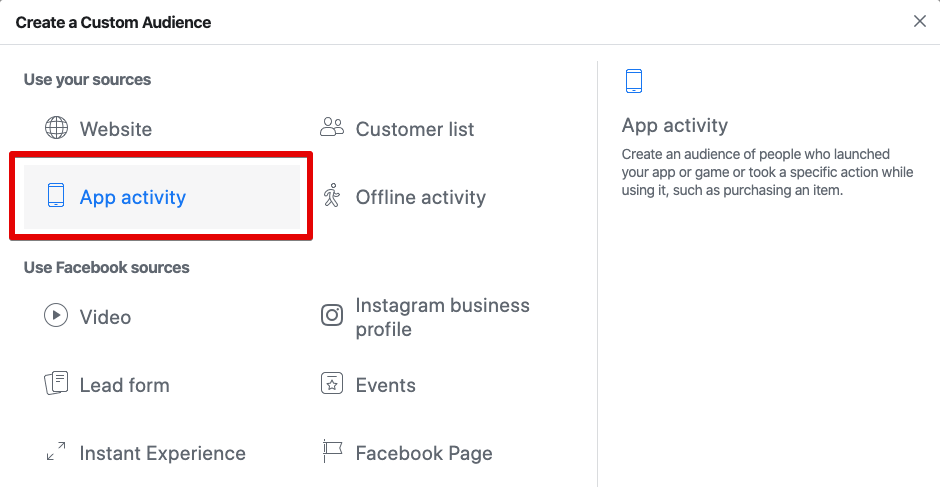Select the Website source option
The height and width of the screenshot is (487, 940).
coord(116,129)
